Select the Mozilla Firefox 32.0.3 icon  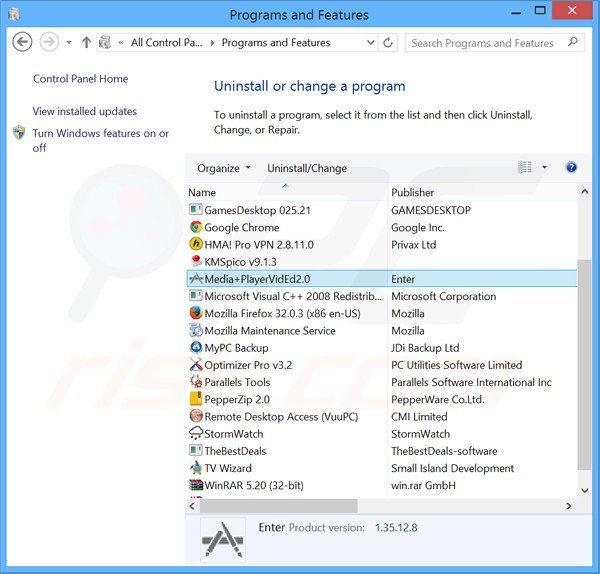(196, 313)
